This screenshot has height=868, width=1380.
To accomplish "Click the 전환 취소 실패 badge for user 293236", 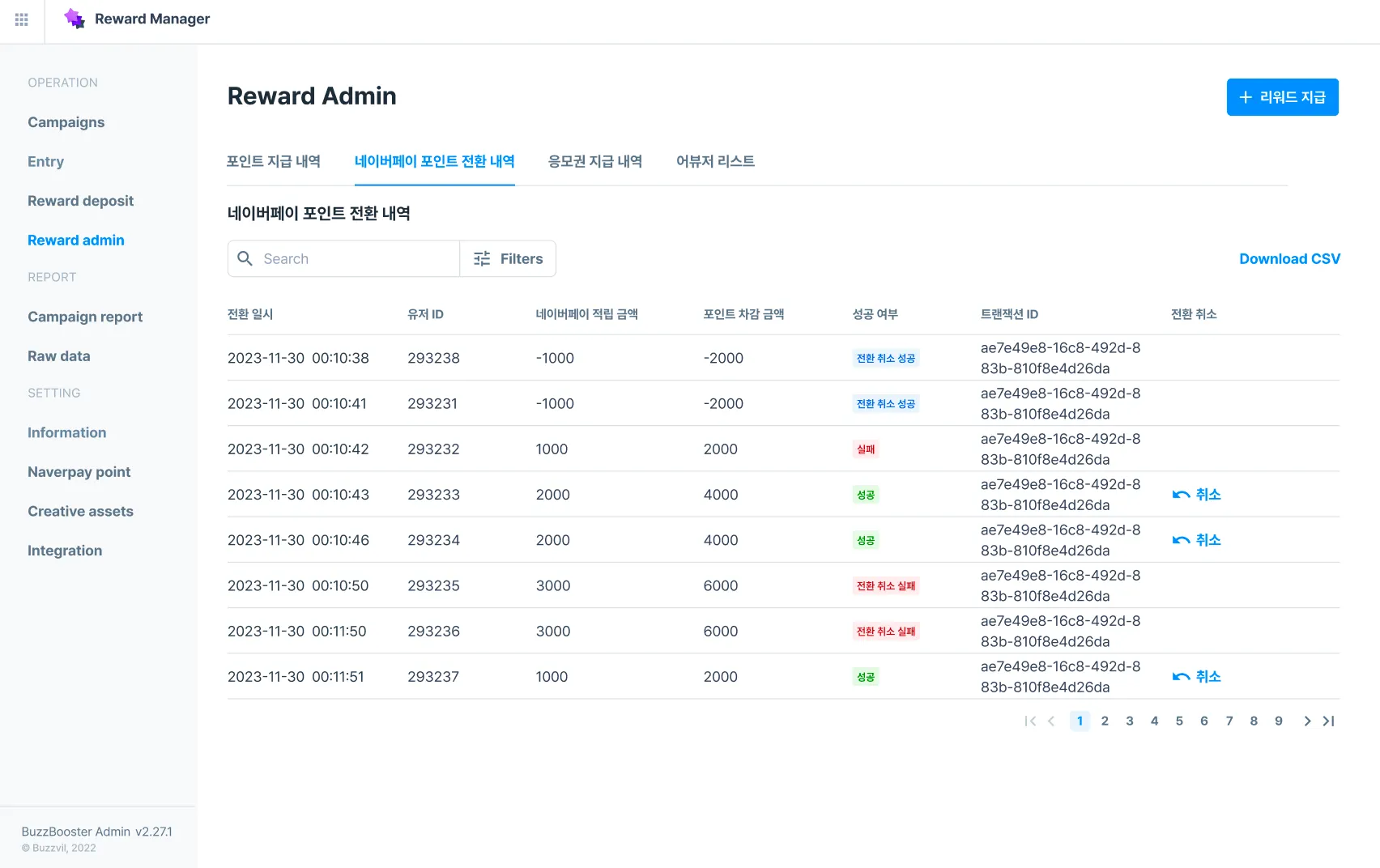I will pos(886,631).
